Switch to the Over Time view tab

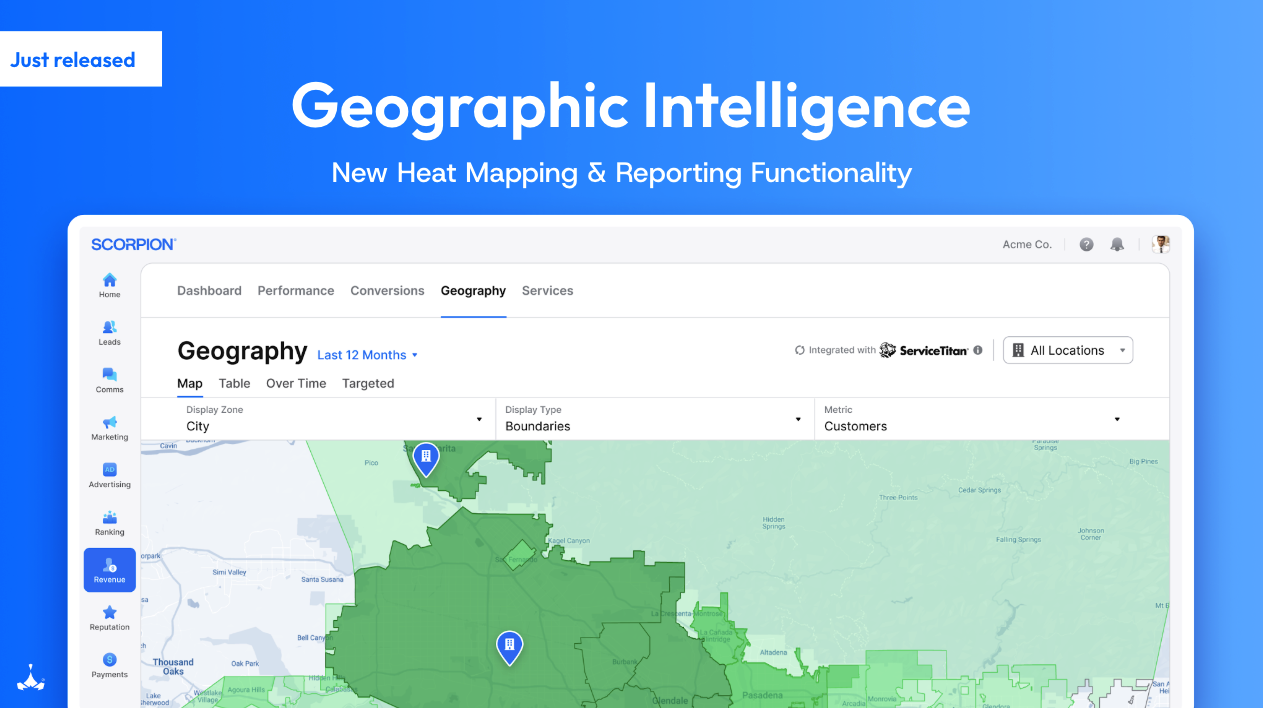pos(296,384)
